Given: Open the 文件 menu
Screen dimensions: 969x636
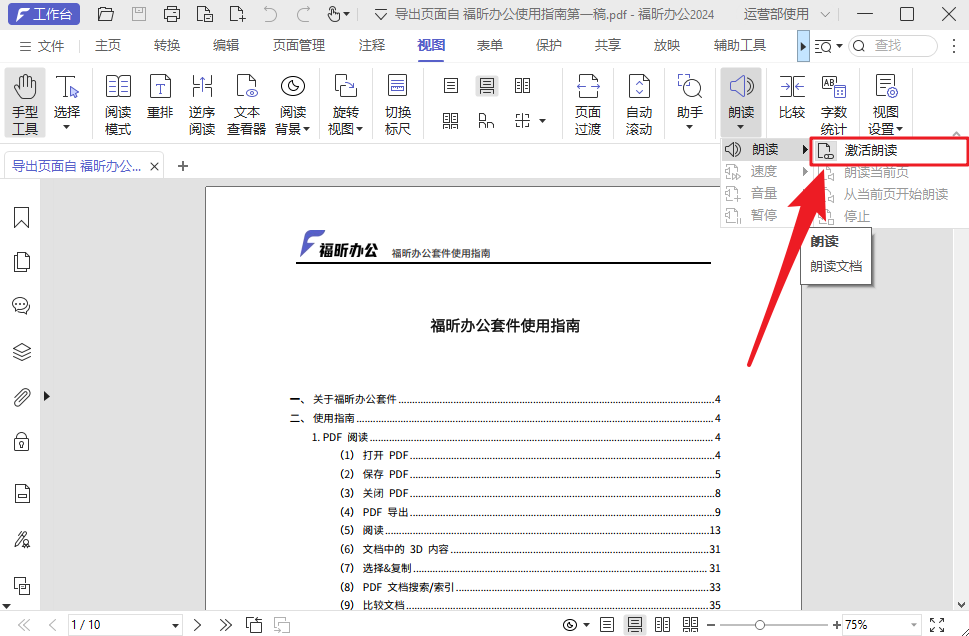Looking at the screenshot, I should pyautogui.click(x=52, y=45).
